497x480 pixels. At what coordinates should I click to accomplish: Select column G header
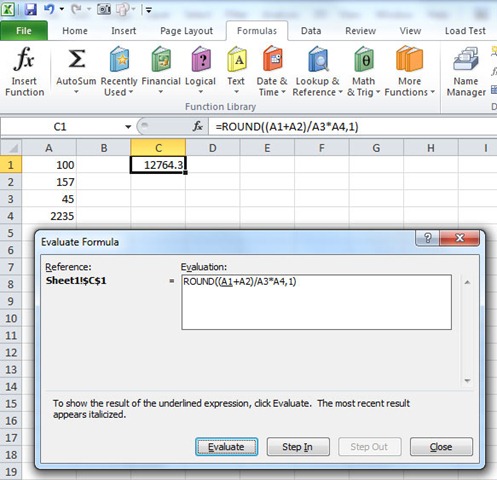pos(376,148)
